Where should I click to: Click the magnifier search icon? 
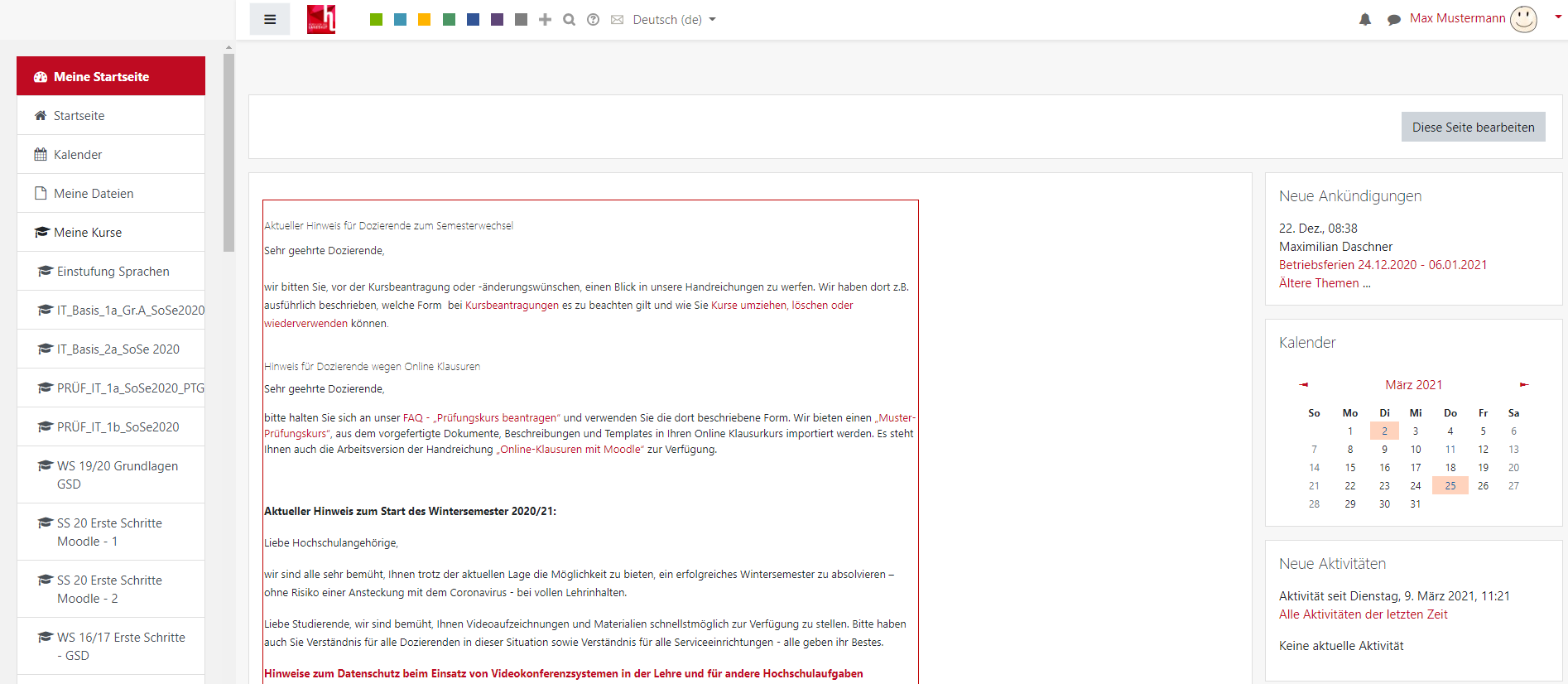tap(569, 19)
